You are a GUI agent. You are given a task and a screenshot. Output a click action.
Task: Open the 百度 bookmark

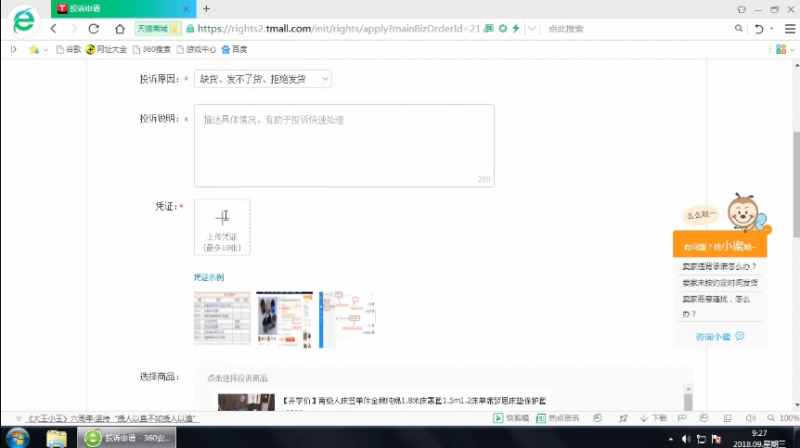234,49
